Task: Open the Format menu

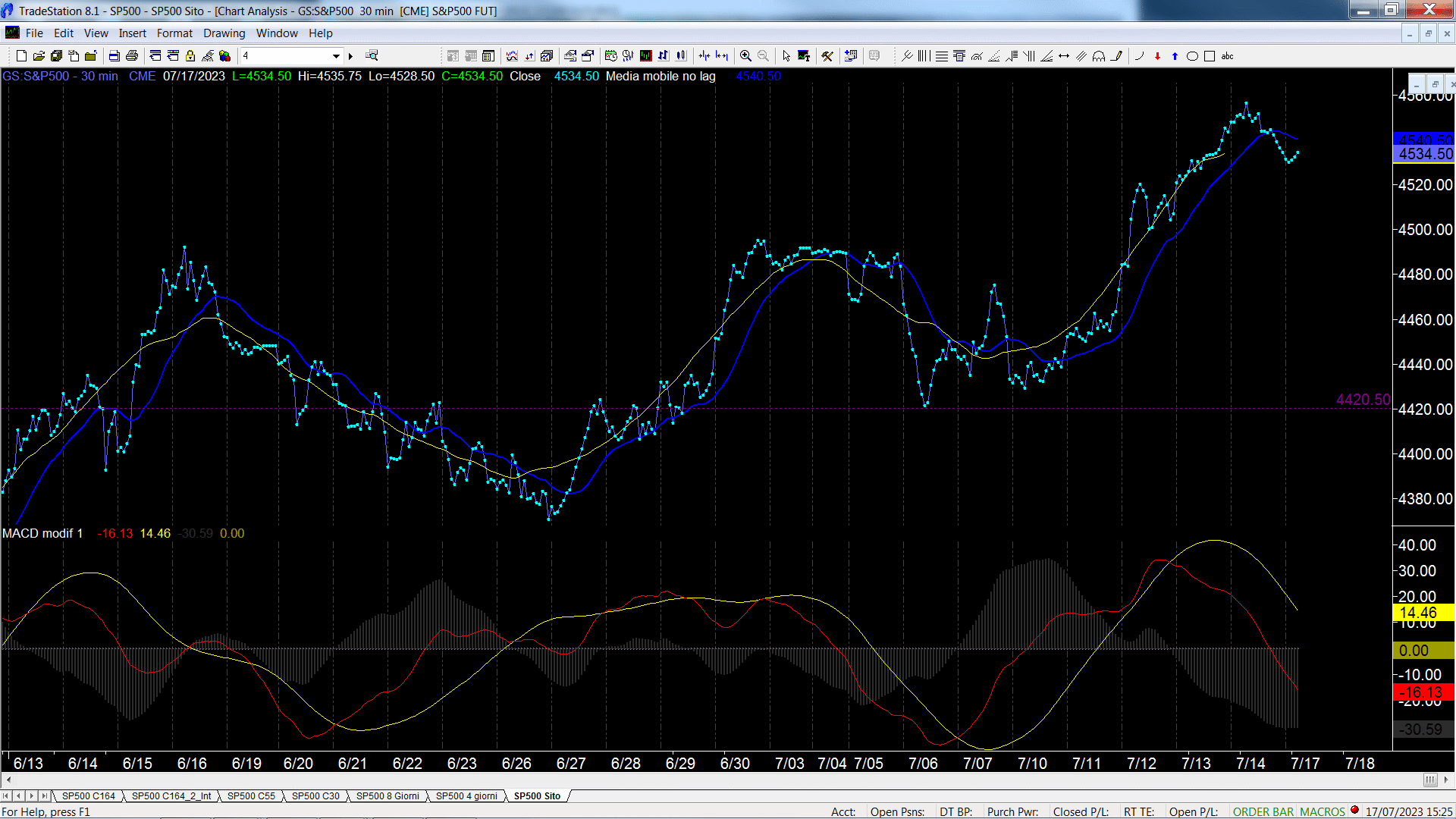Action: pos(174,33)
